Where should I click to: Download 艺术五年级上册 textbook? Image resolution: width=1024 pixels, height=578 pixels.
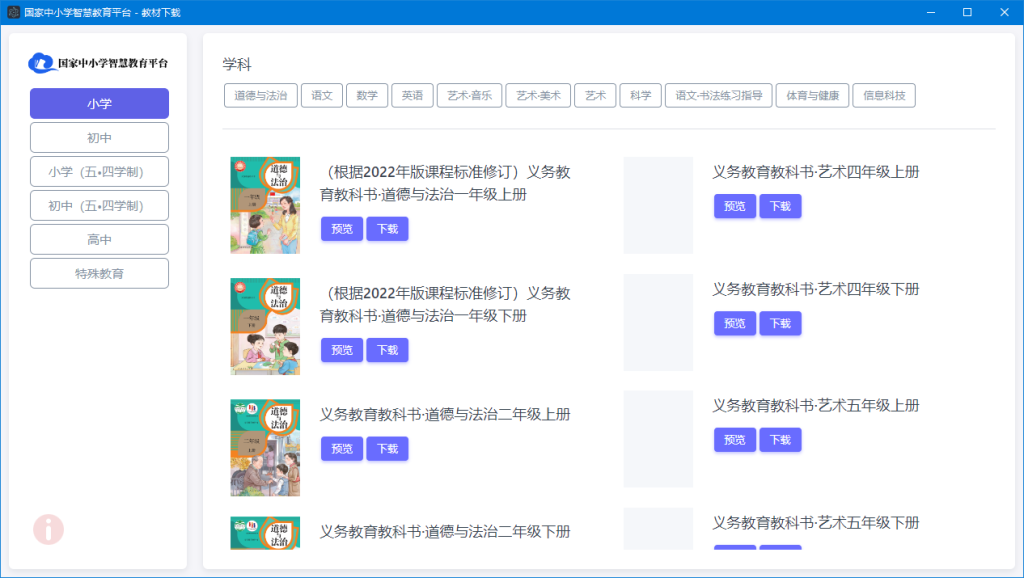click(x=780, y=440)
